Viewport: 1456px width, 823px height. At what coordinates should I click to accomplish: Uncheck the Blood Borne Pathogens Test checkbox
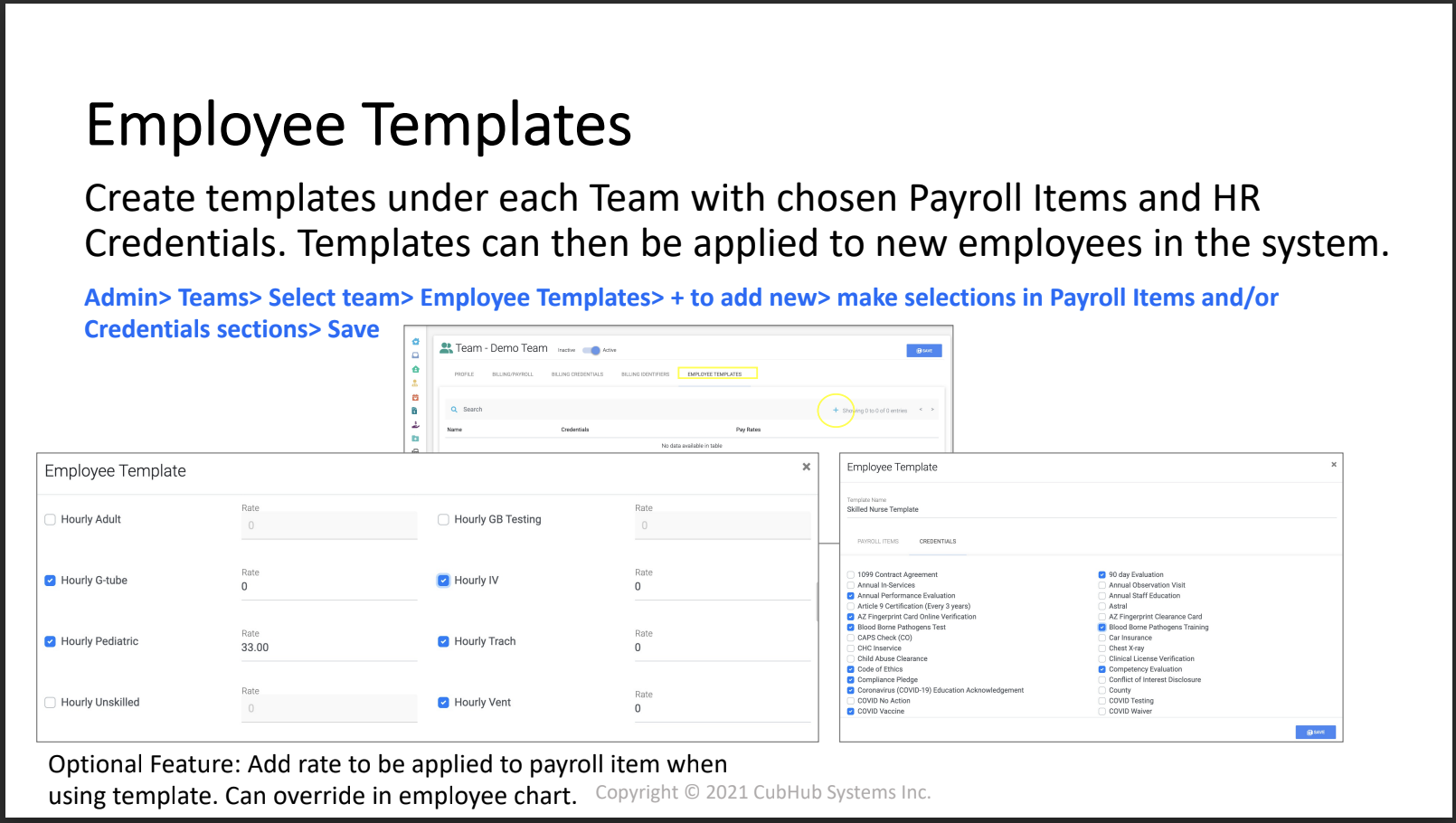851,627
